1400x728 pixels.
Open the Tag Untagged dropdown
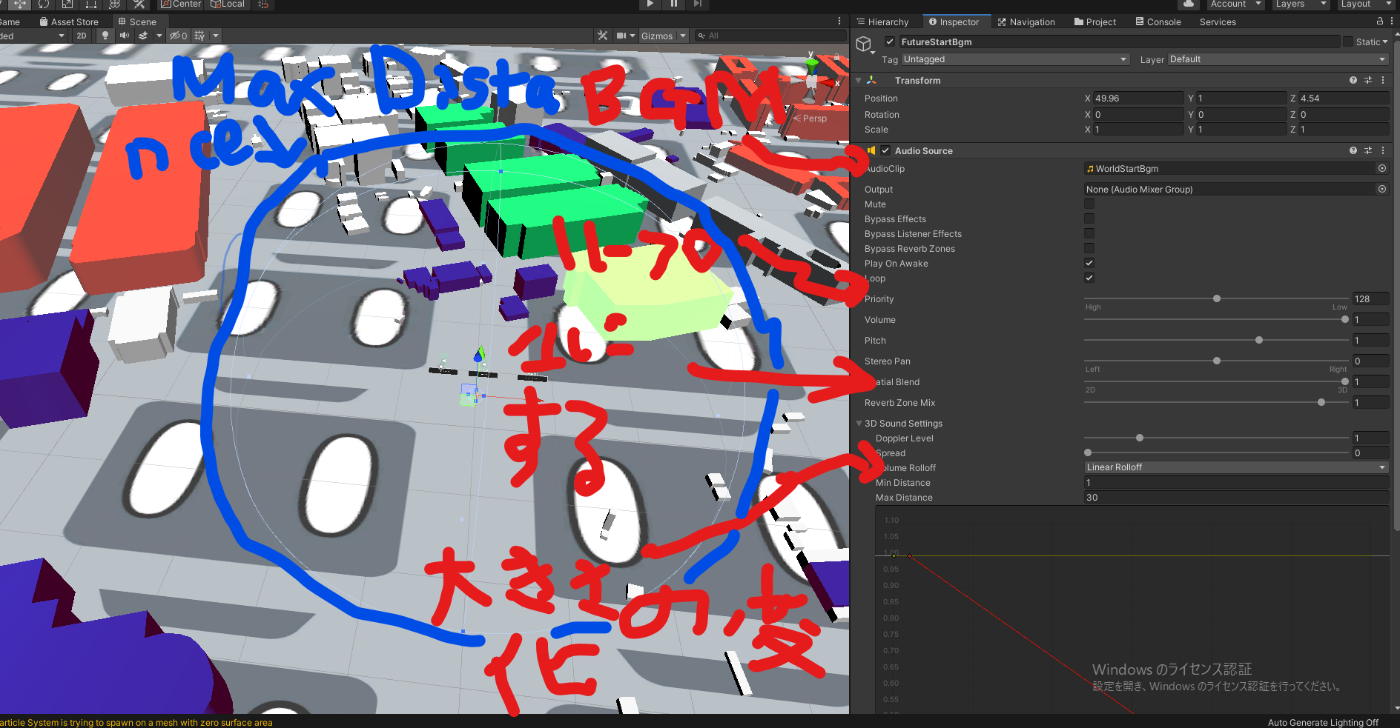click(1015, 59)
